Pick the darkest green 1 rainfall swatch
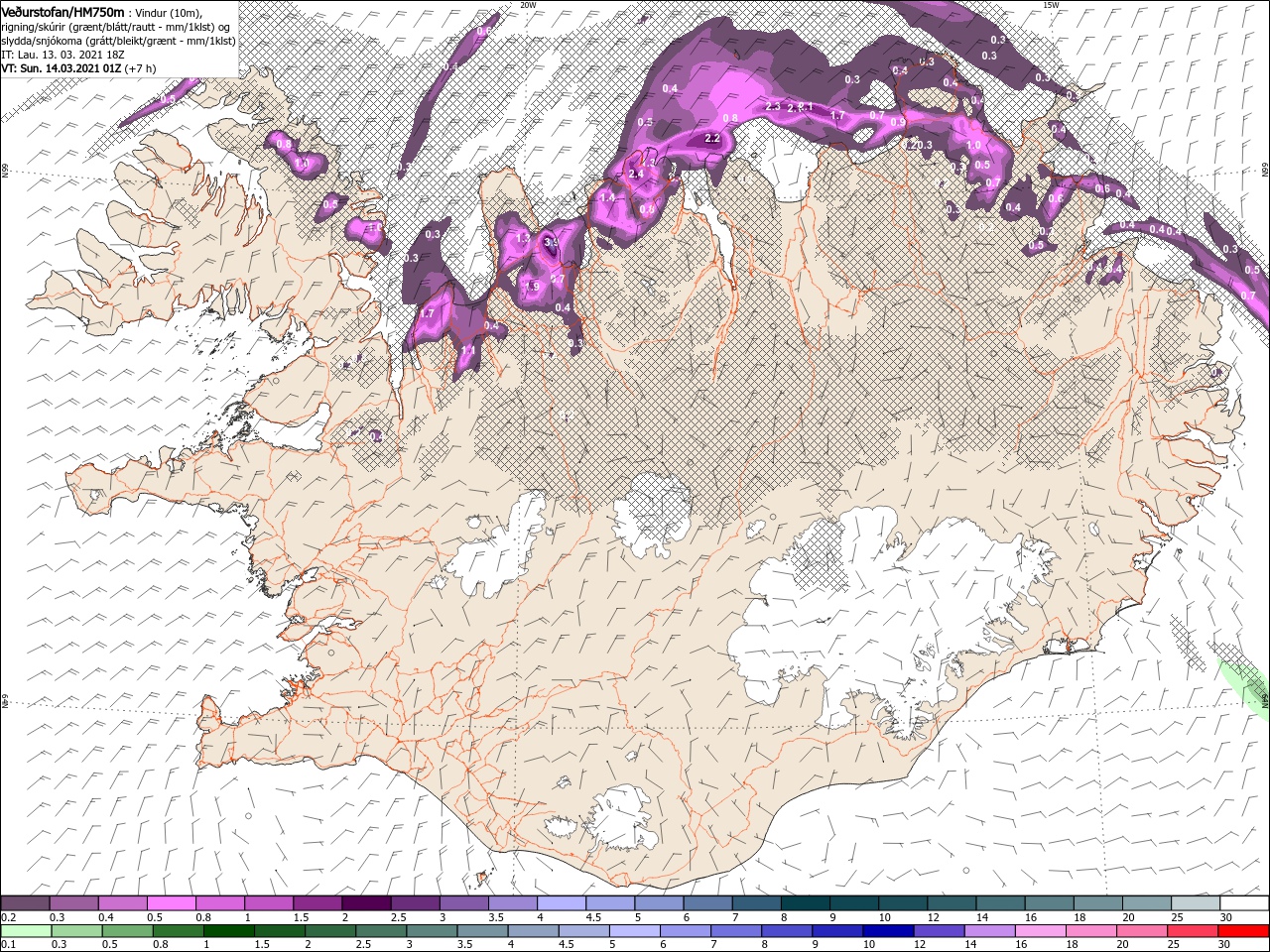This screenshot has width=1270, height=952. [228, 931]
